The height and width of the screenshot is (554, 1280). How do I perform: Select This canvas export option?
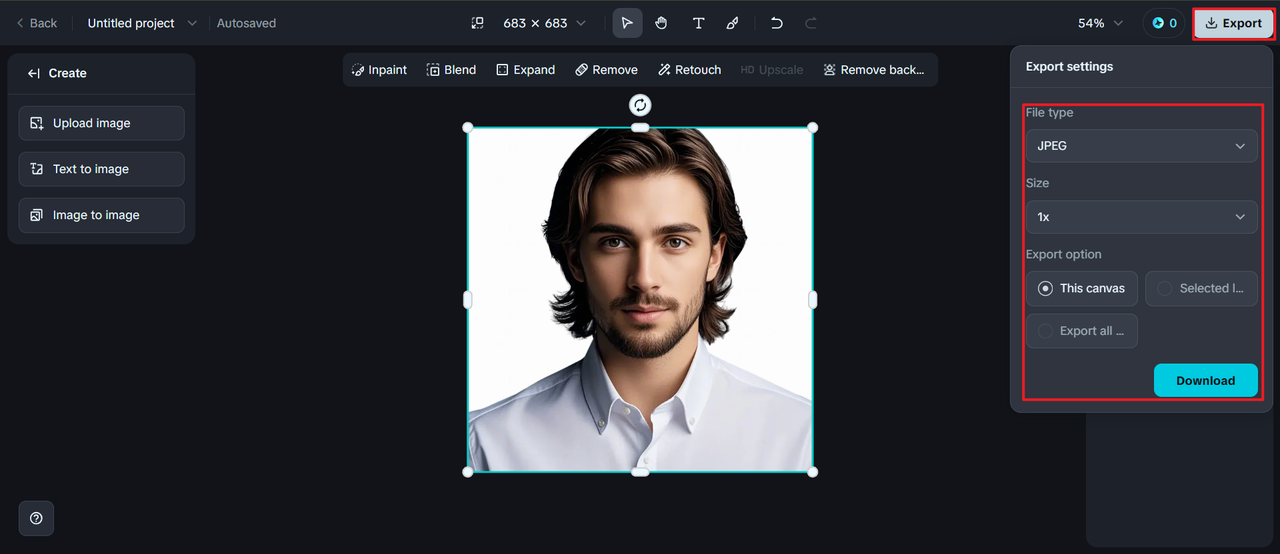[x=1081, y=288]
